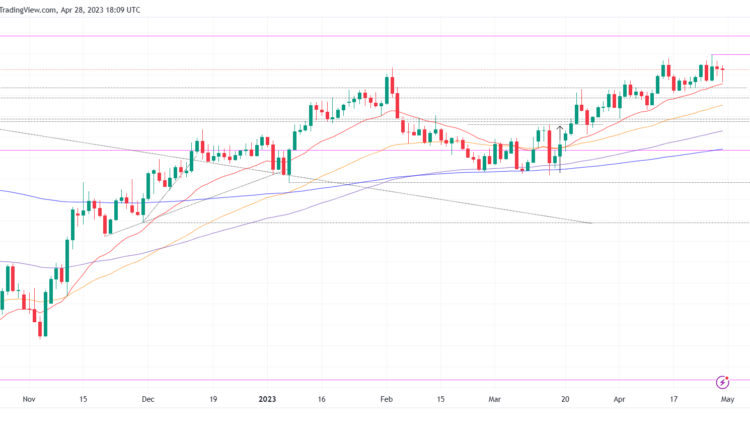Click the 17 date label before May
The height and width of the screenshot is (430, 750).
point(675,399)
